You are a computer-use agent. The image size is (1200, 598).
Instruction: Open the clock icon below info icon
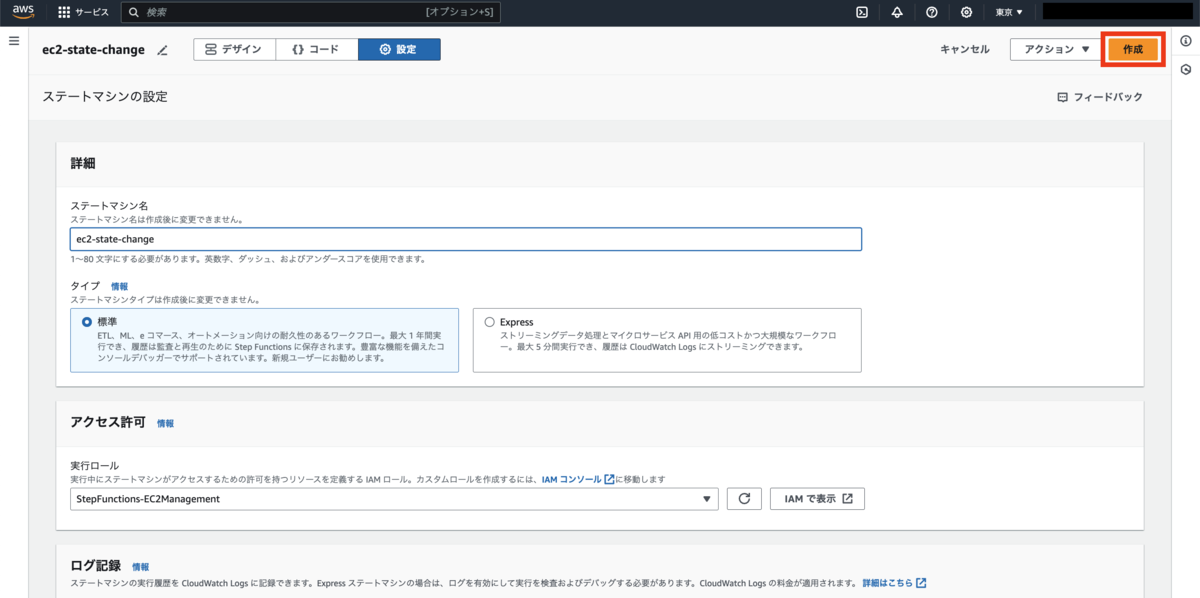(x=1186, y=70)
